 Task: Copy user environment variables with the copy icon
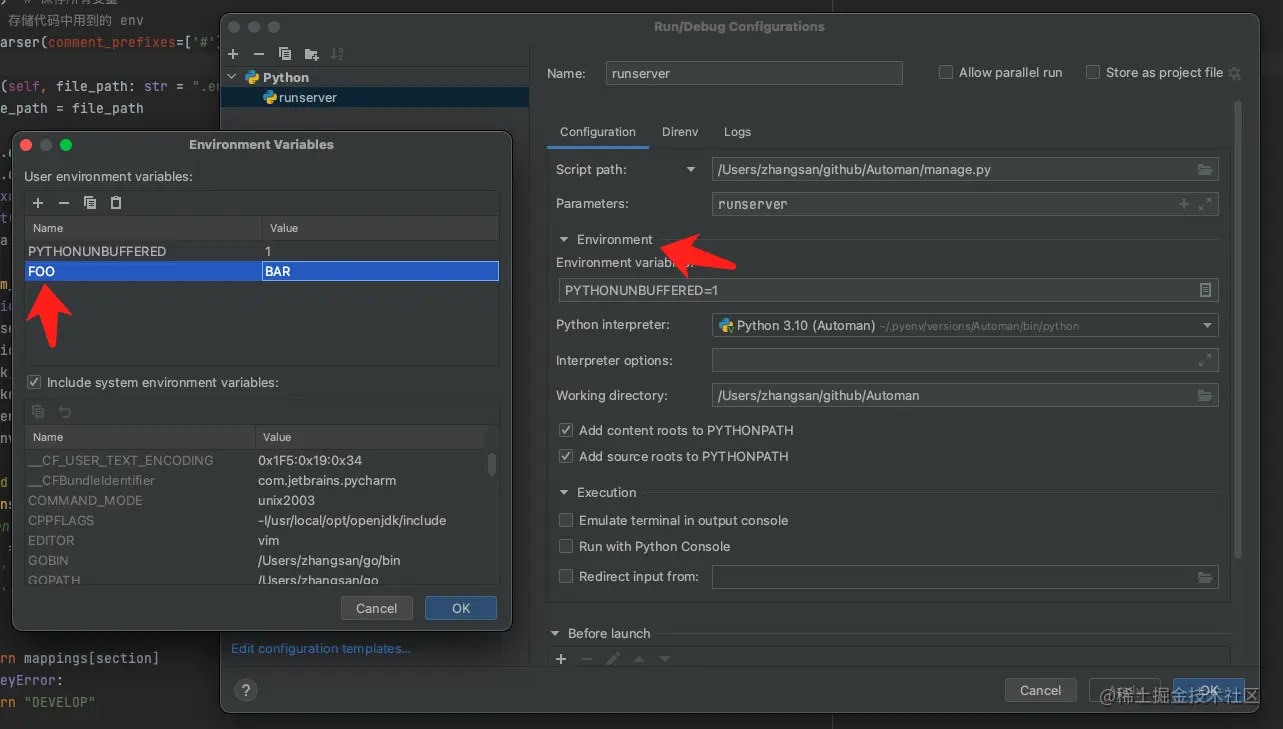(x=90, y=203)
